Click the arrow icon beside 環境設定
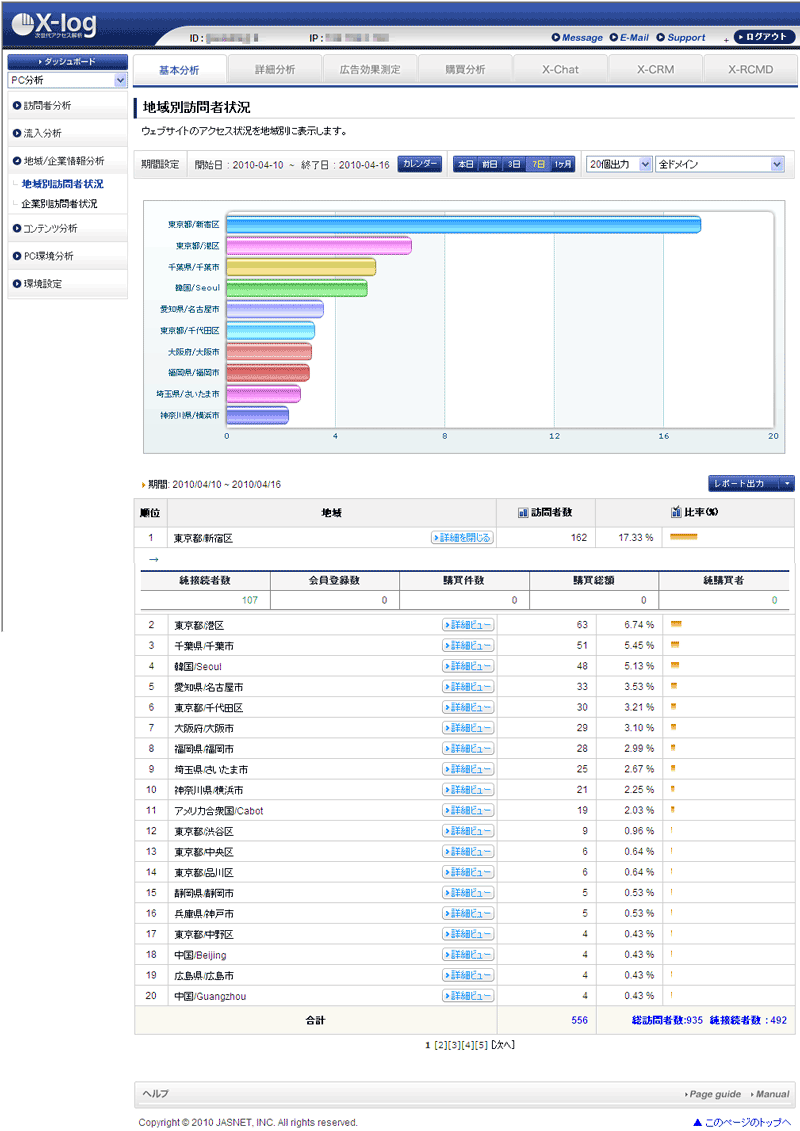 [x=17, y=284]
